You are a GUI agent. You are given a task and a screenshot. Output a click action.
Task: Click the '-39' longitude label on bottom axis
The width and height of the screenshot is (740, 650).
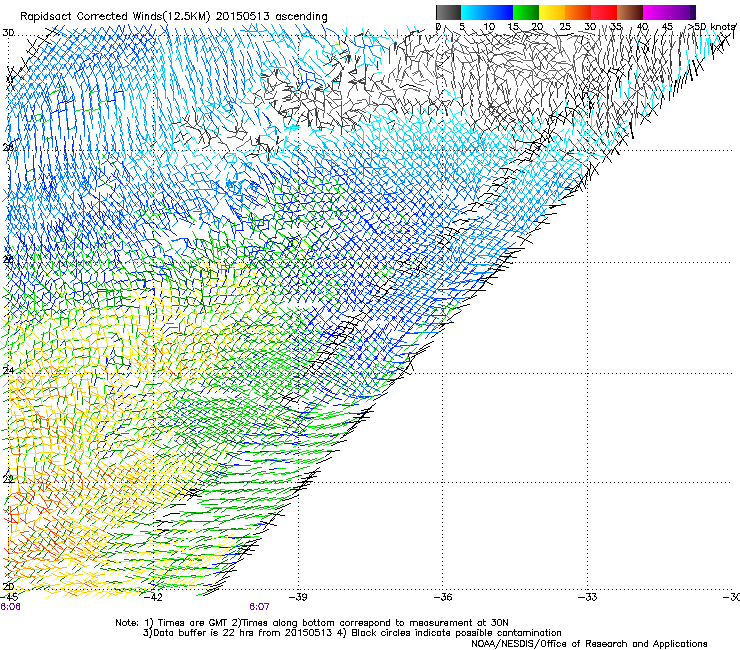[x=298, y=597]
